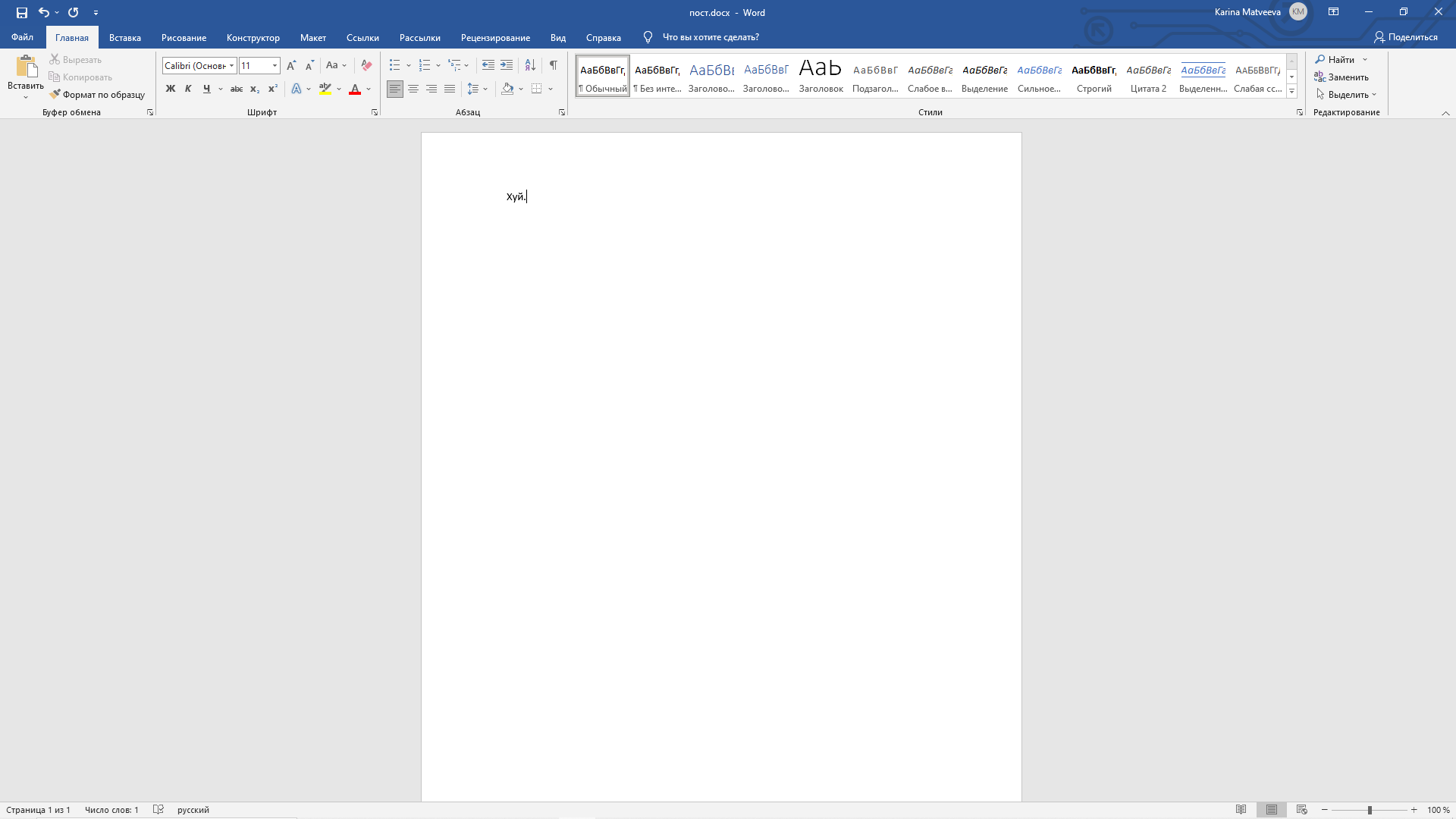This screenshot has width=1456, height=819.
Task: Click the shading paint bucket icon
Action: [x=507, y=89]
